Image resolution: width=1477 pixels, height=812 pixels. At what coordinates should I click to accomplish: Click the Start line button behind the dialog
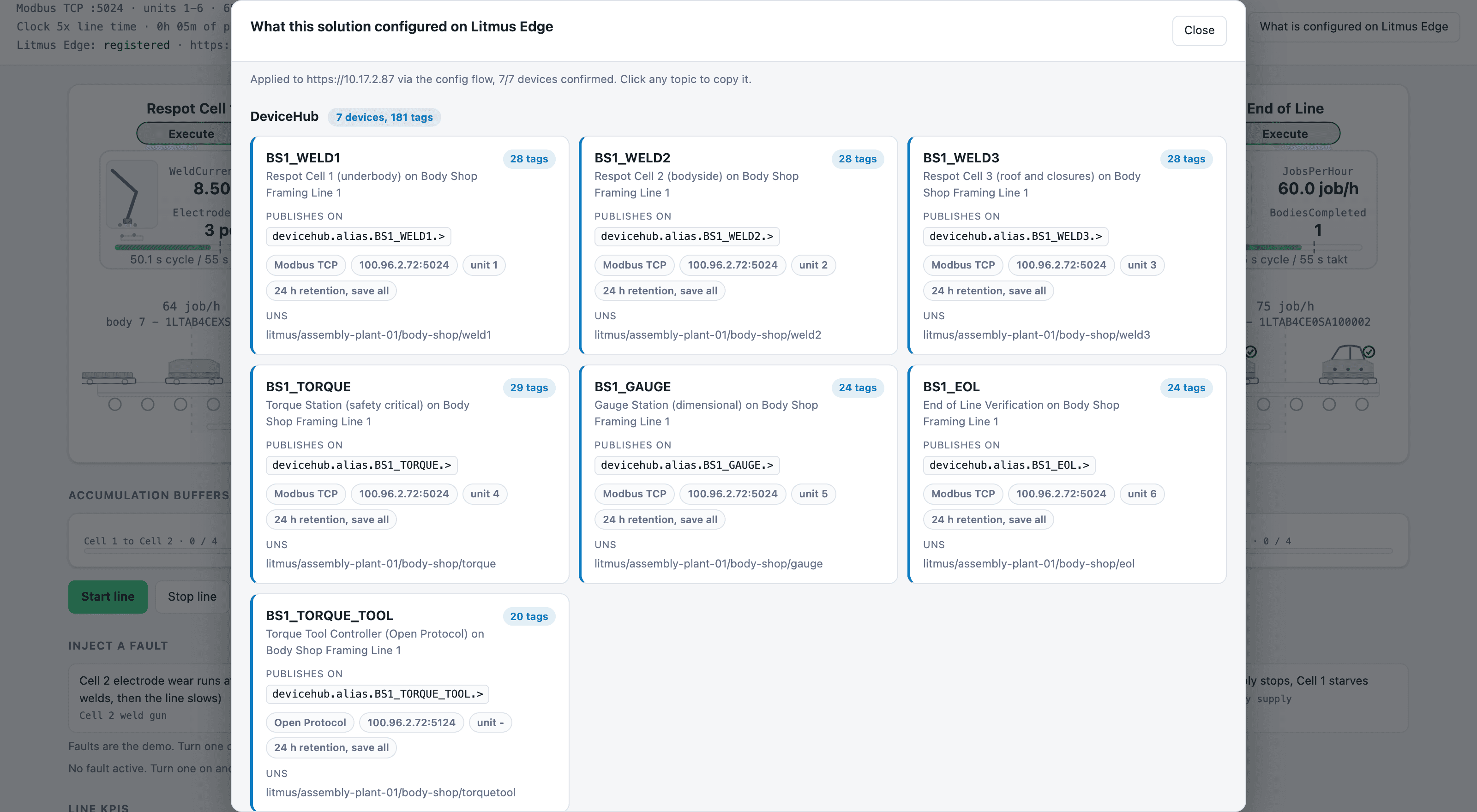point(108,597)
